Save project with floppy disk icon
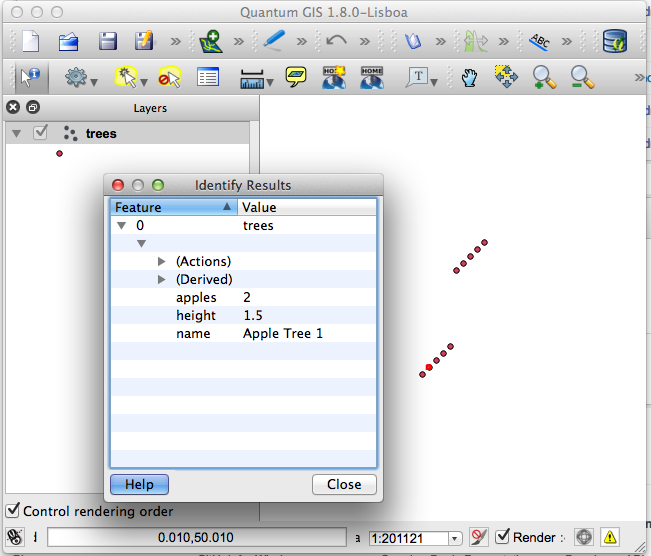Screen dimensions: 651x556 click(x=108, y=41)
